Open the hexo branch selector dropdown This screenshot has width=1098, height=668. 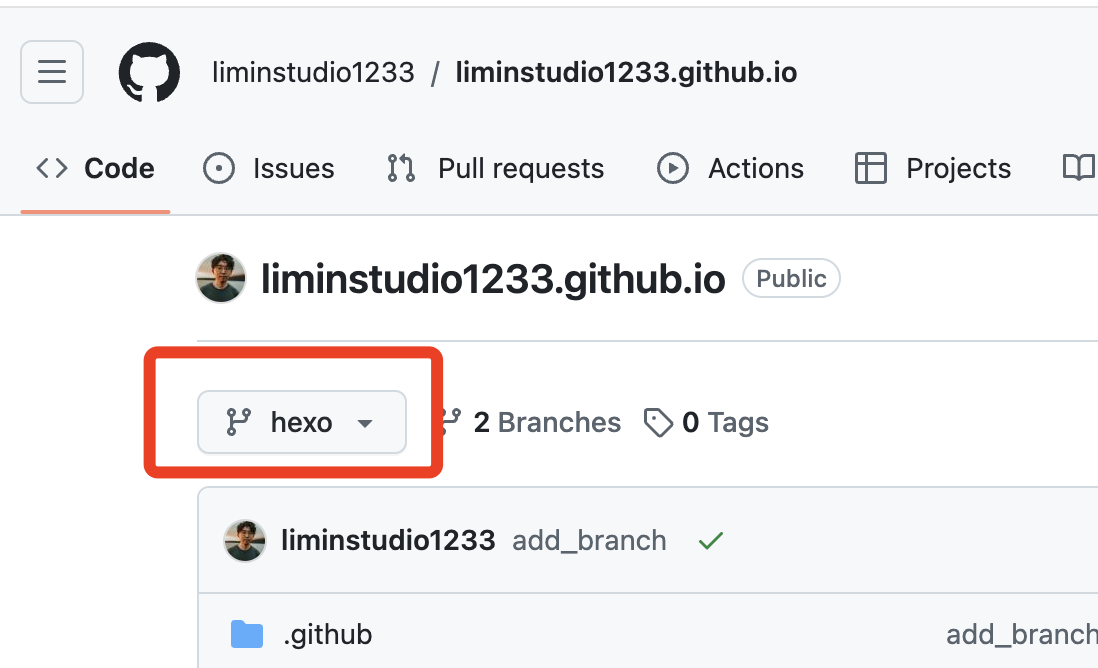302,422
